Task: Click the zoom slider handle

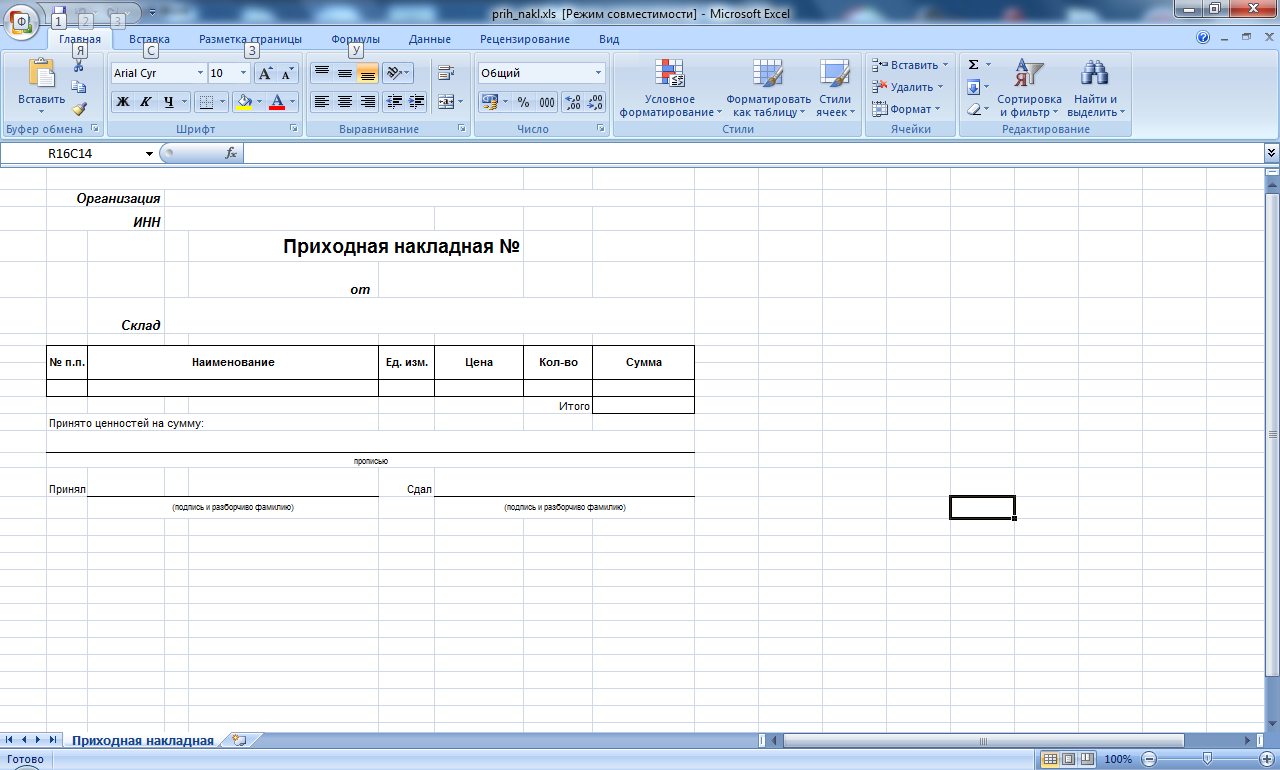Action: click(1207, 759)
